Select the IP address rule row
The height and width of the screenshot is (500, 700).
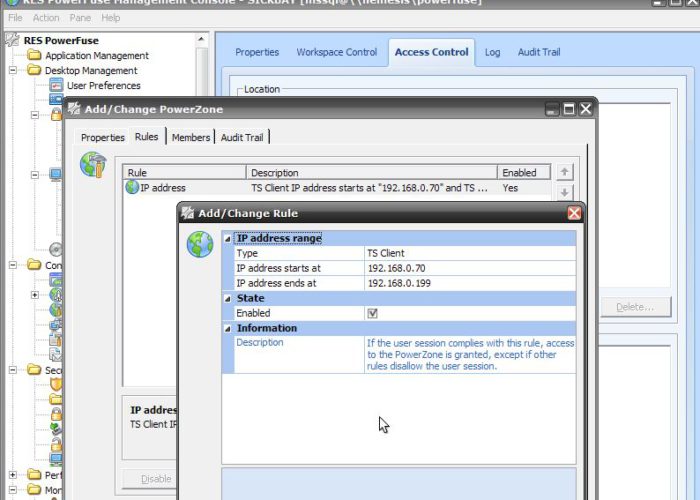click(337, 188)
